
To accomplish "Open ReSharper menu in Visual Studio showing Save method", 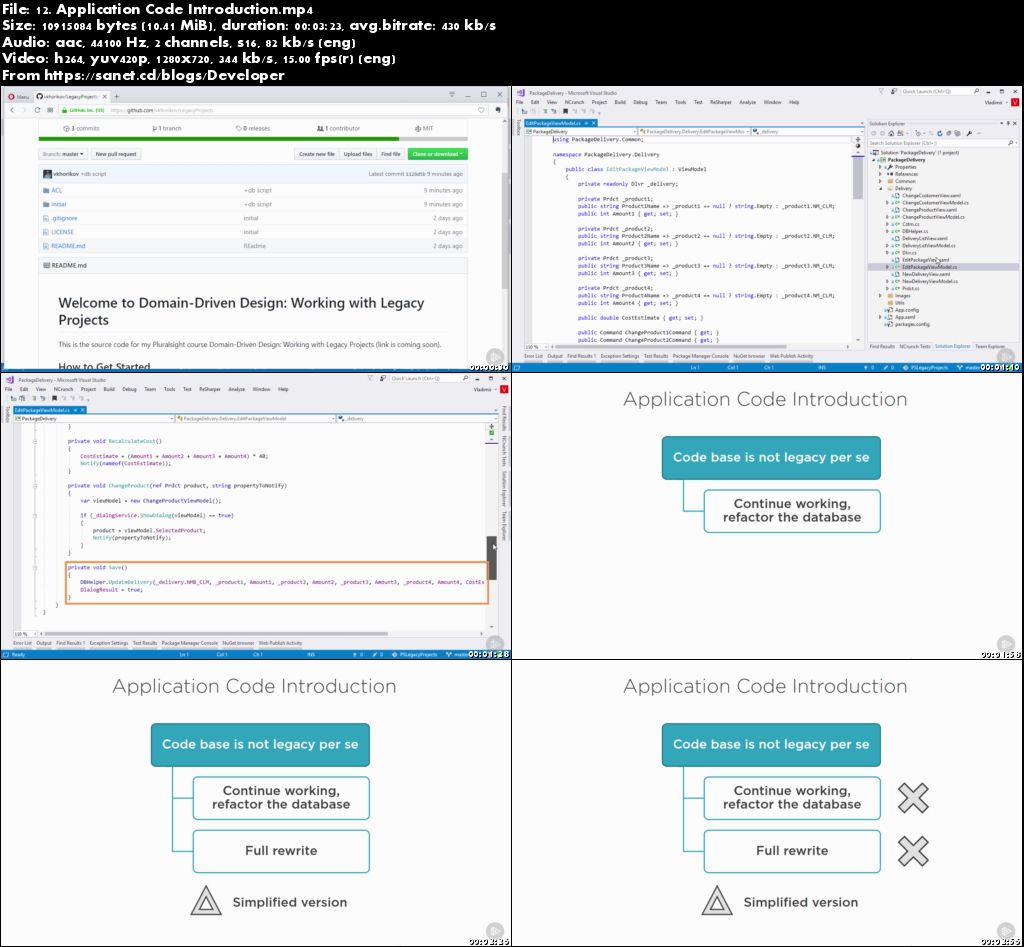I will (209, 389).
